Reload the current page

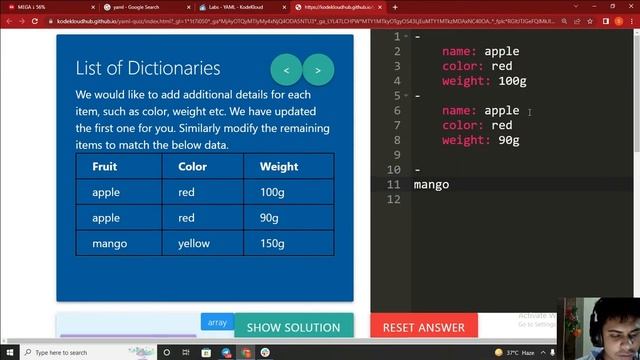tap(35, 21)
